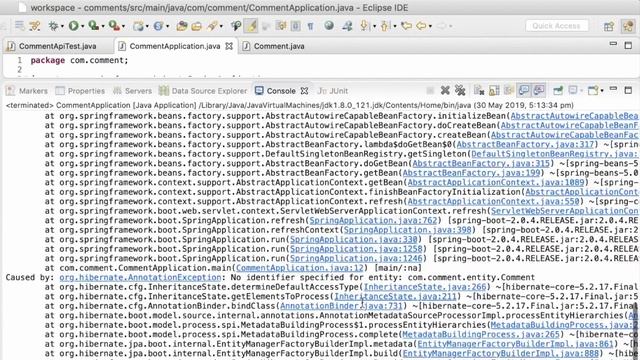Click the Open Perspective icon
640x360 pixels.
(x=609, y=26)
